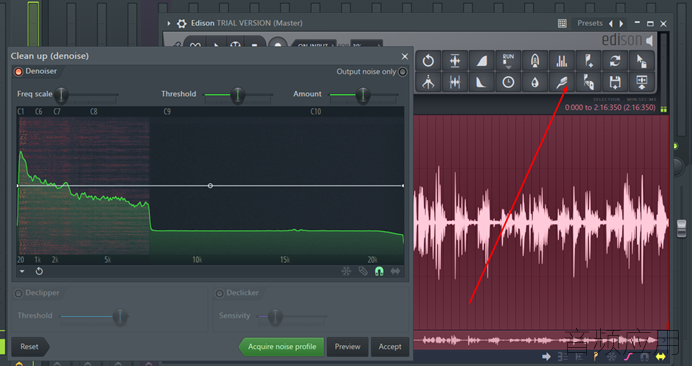Screen dimensions: 692x366
Task: Open the Equalize bars tool
Action: (x=561, y=60)
